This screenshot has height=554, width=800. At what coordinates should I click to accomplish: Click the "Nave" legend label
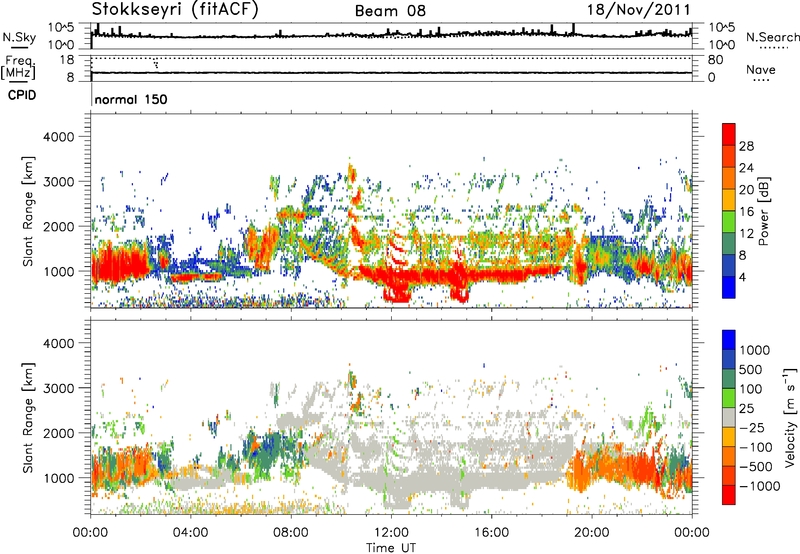[761, 69]
